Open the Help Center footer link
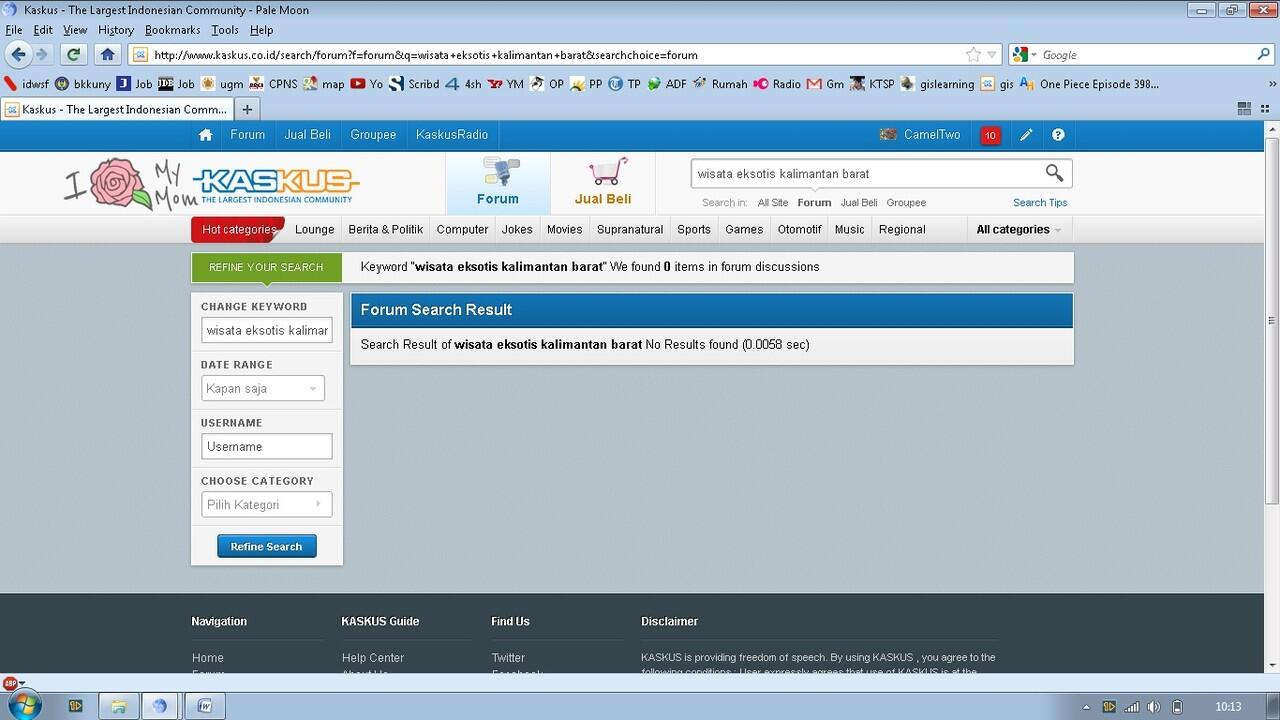The width and height of the screenshot is (1280, 720). click(x=373, y=658)
